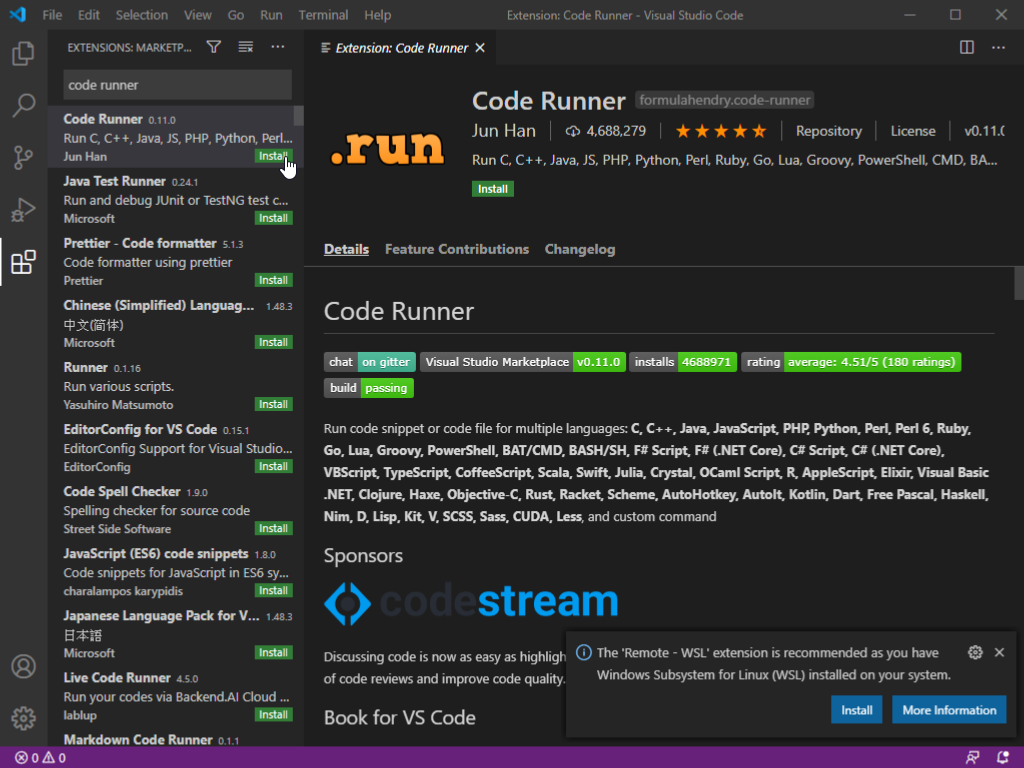The width and height of the screenshot is (1024, 768).
Task: Open notification settings gear for WSL recommendation
Action: click(975, 652)
